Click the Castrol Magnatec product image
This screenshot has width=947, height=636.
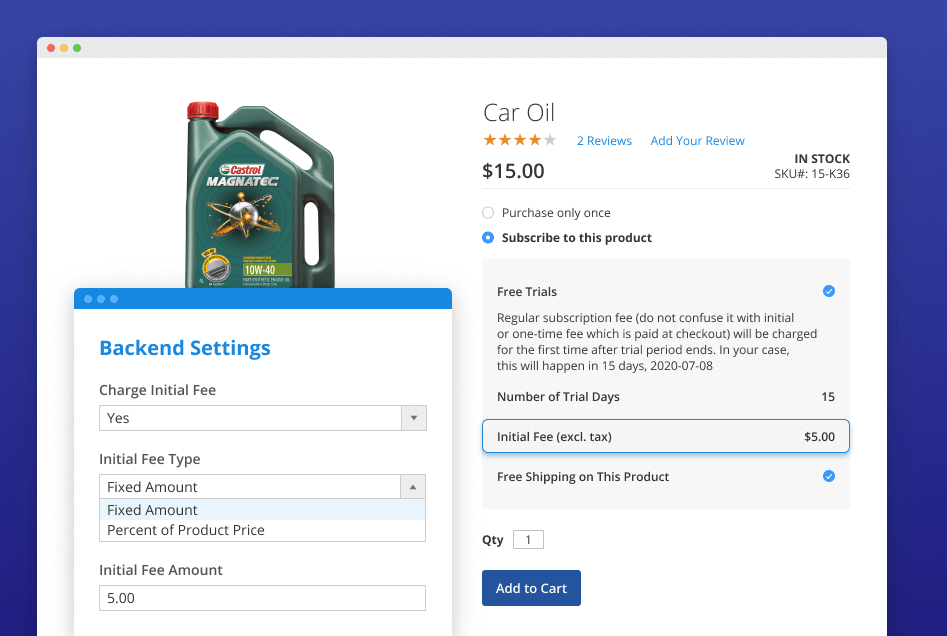(x=258, y=195)
